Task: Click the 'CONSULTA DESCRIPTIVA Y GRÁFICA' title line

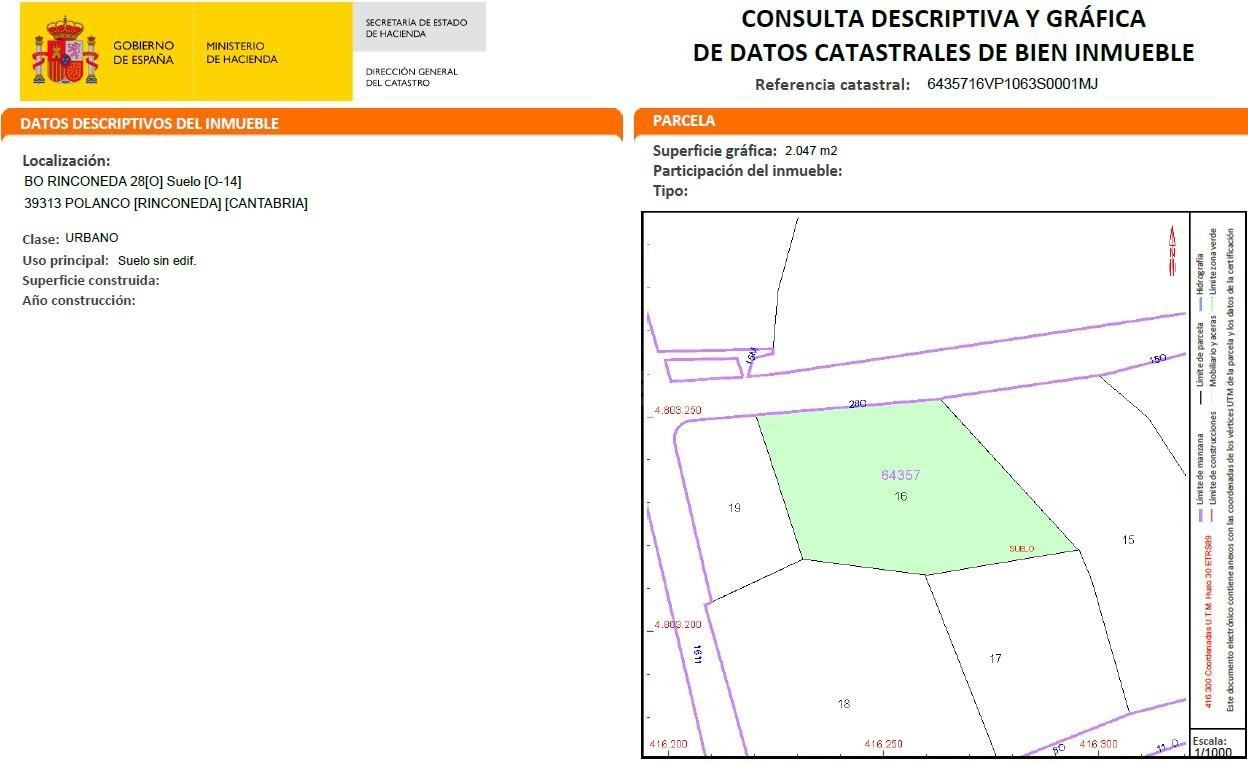Action: coord(943,19)
